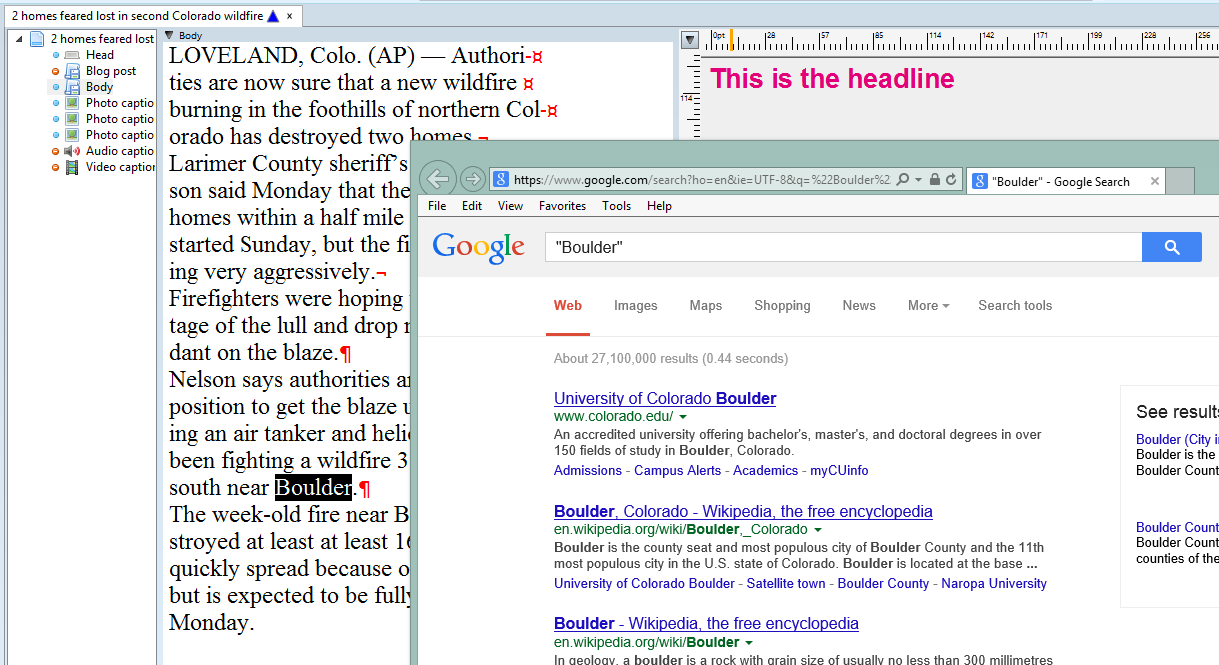Expand the More dropdown in Google results

click(x=929, y=306)
